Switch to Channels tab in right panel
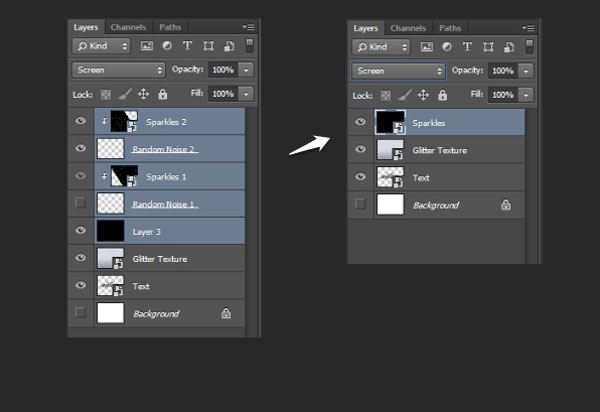Screen dimensions: 600x412 [408, 28]
